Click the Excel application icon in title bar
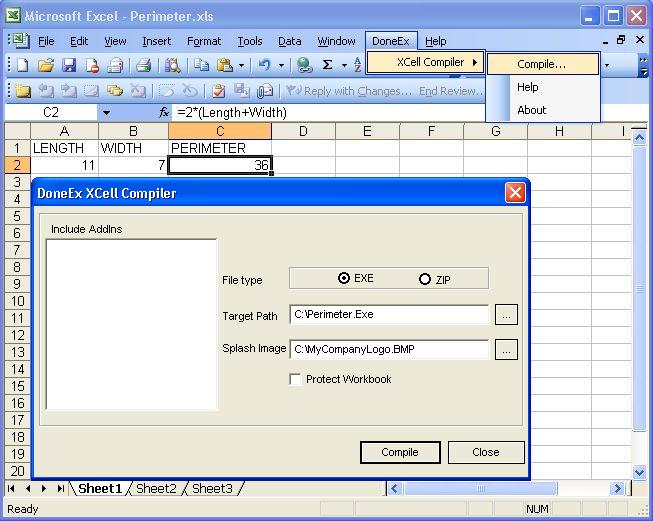This screenshot has height=521, width=653. [13, 16]
